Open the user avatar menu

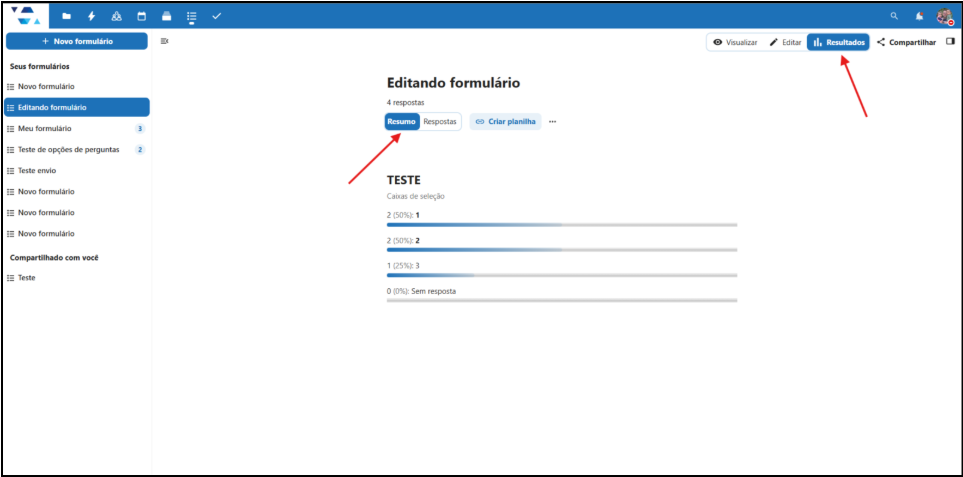[944, 16]
